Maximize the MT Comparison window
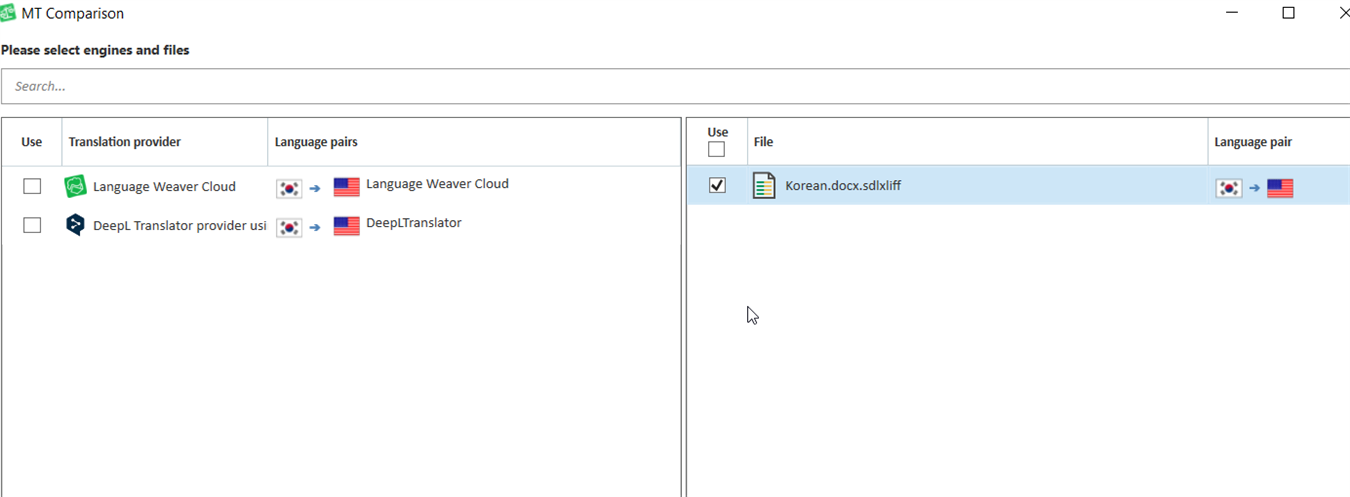 point(1288,13)
